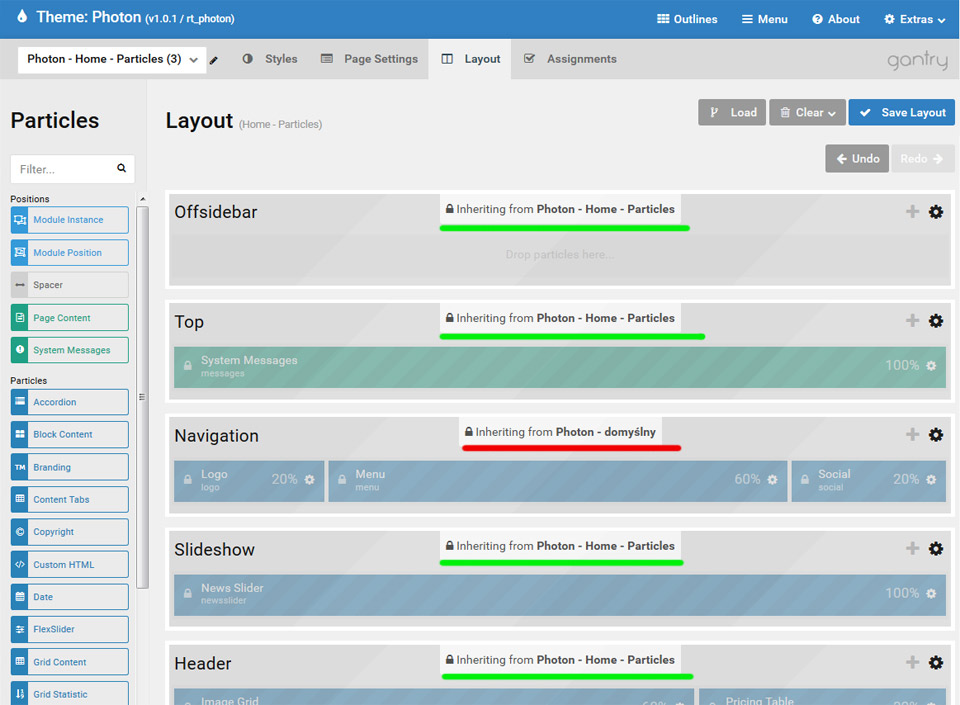Go to the Assignments tab
This screenshot has width=960, height=705.
570,59
